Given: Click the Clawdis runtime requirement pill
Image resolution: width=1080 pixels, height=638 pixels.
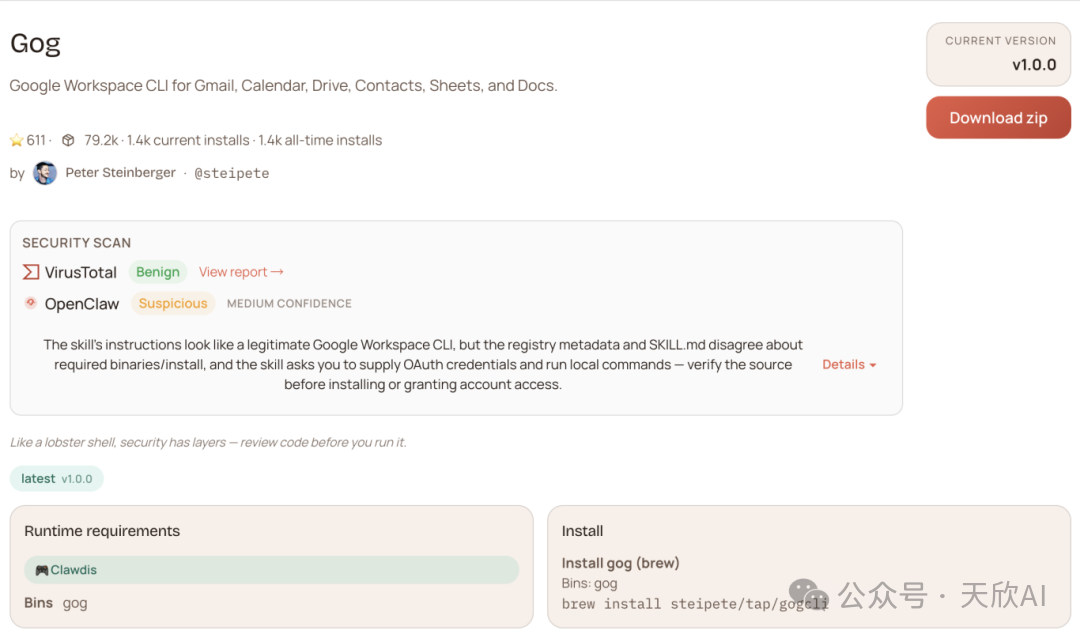Looking at the screenshot, I should coord(271,570).
